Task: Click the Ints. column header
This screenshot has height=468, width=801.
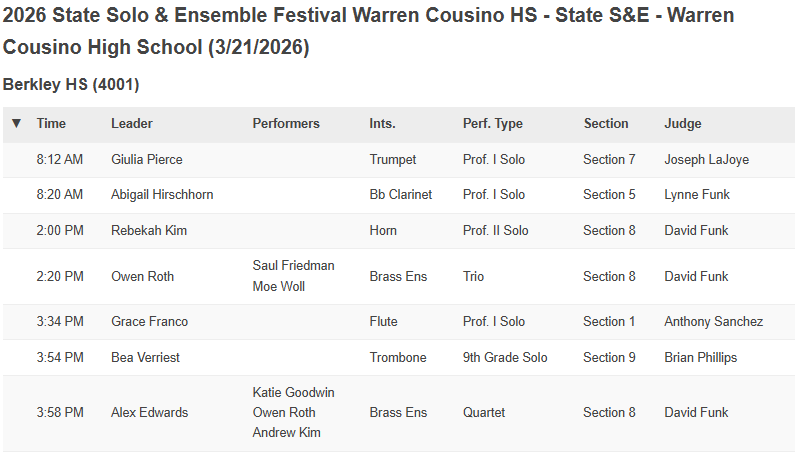Action: click(383, 124)
